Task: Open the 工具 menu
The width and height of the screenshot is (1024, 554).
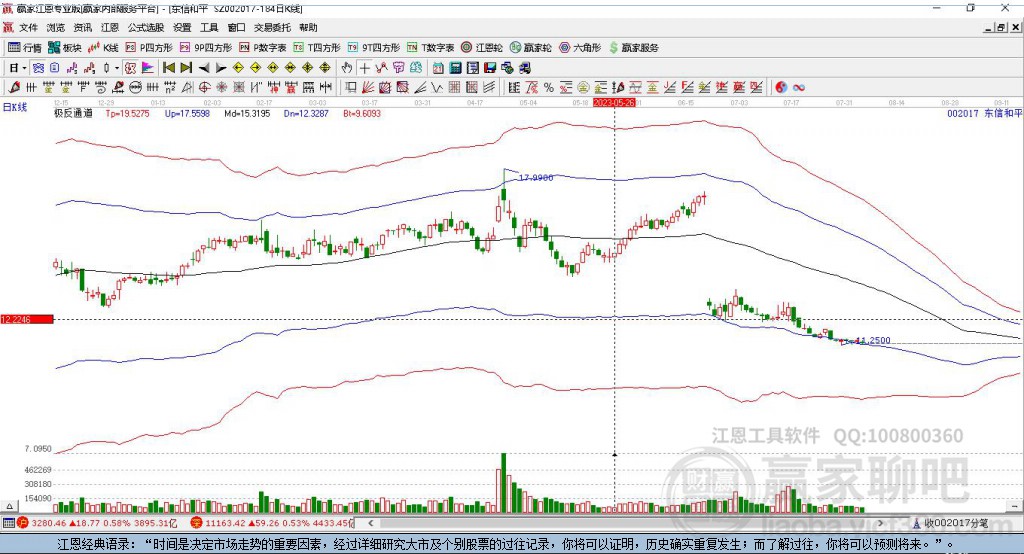Action: coord(209,27)
